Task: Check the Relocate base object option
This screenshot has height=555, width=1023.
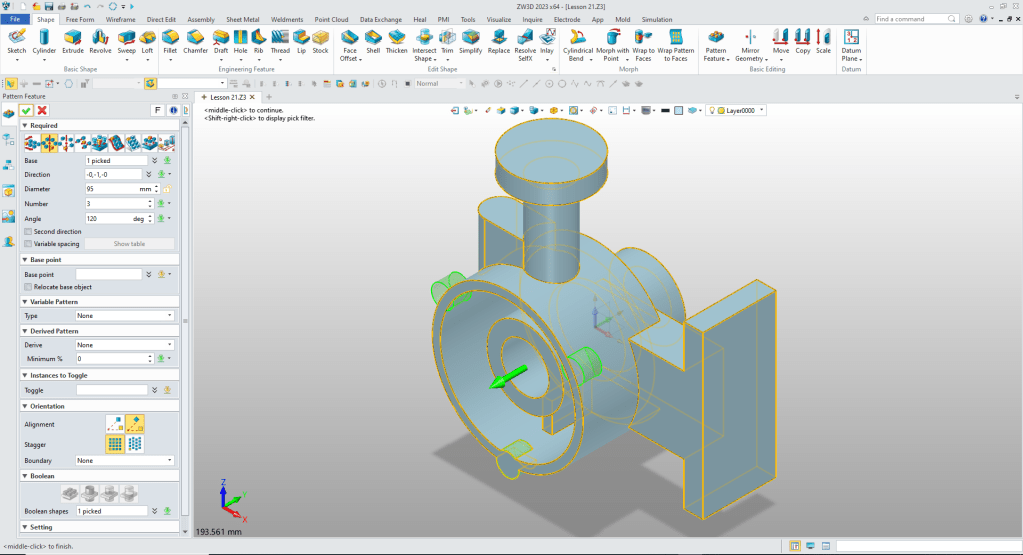Action: tap(28, 287)
